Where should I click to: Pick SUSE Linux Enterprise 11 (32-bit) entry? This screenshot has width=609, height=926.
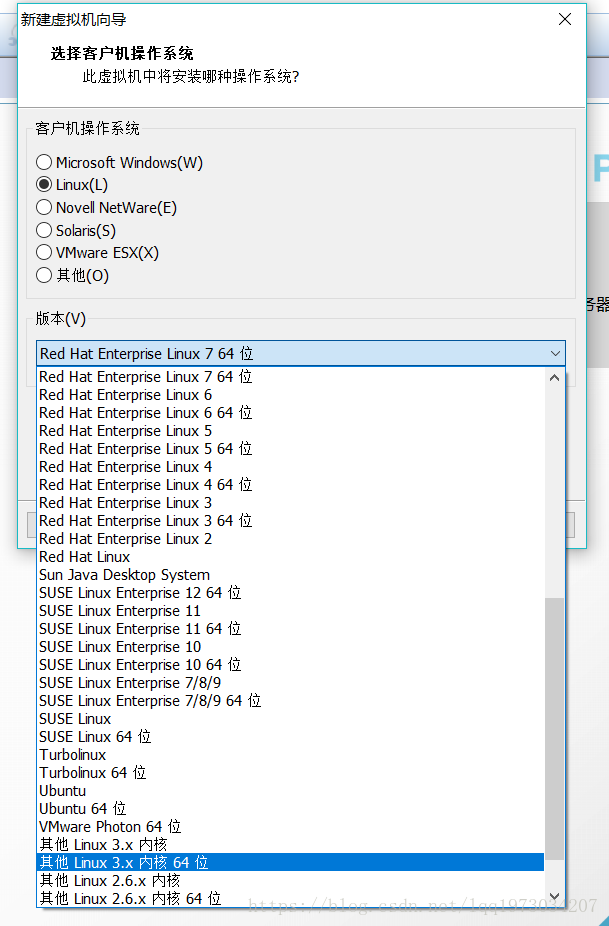[290, 611]
